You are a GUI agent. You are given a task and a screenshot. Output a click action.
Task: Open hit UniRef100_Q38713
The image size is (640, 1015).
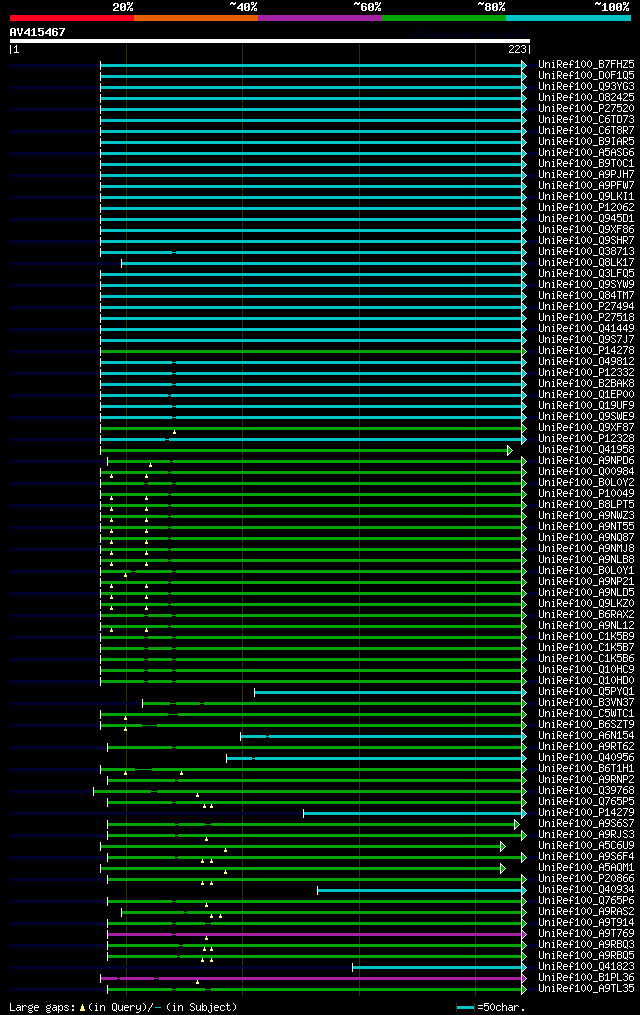(x=586, y=252)
